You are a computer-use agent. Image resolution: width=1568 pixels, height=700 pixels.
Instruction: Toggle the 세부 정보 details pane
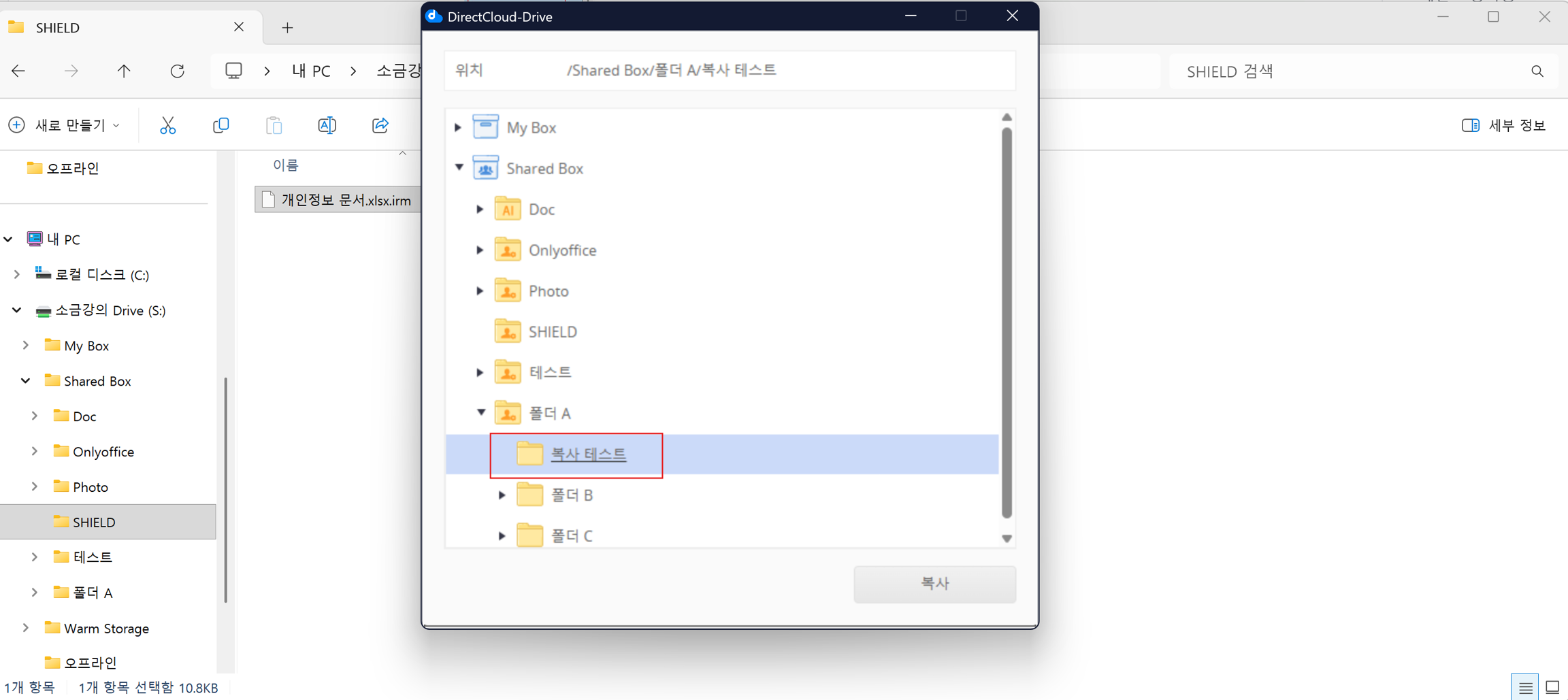pyautogui.click(x=1504, y=125)
